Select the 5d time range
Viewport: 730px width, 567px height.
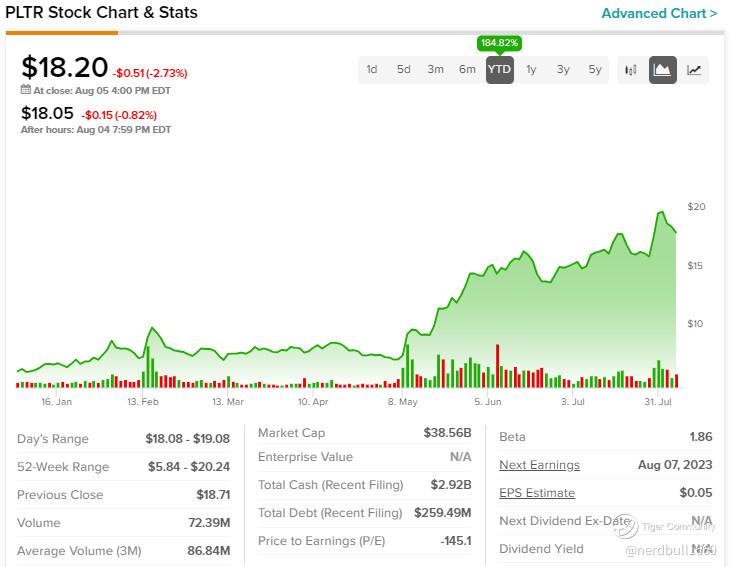point(403,70)
